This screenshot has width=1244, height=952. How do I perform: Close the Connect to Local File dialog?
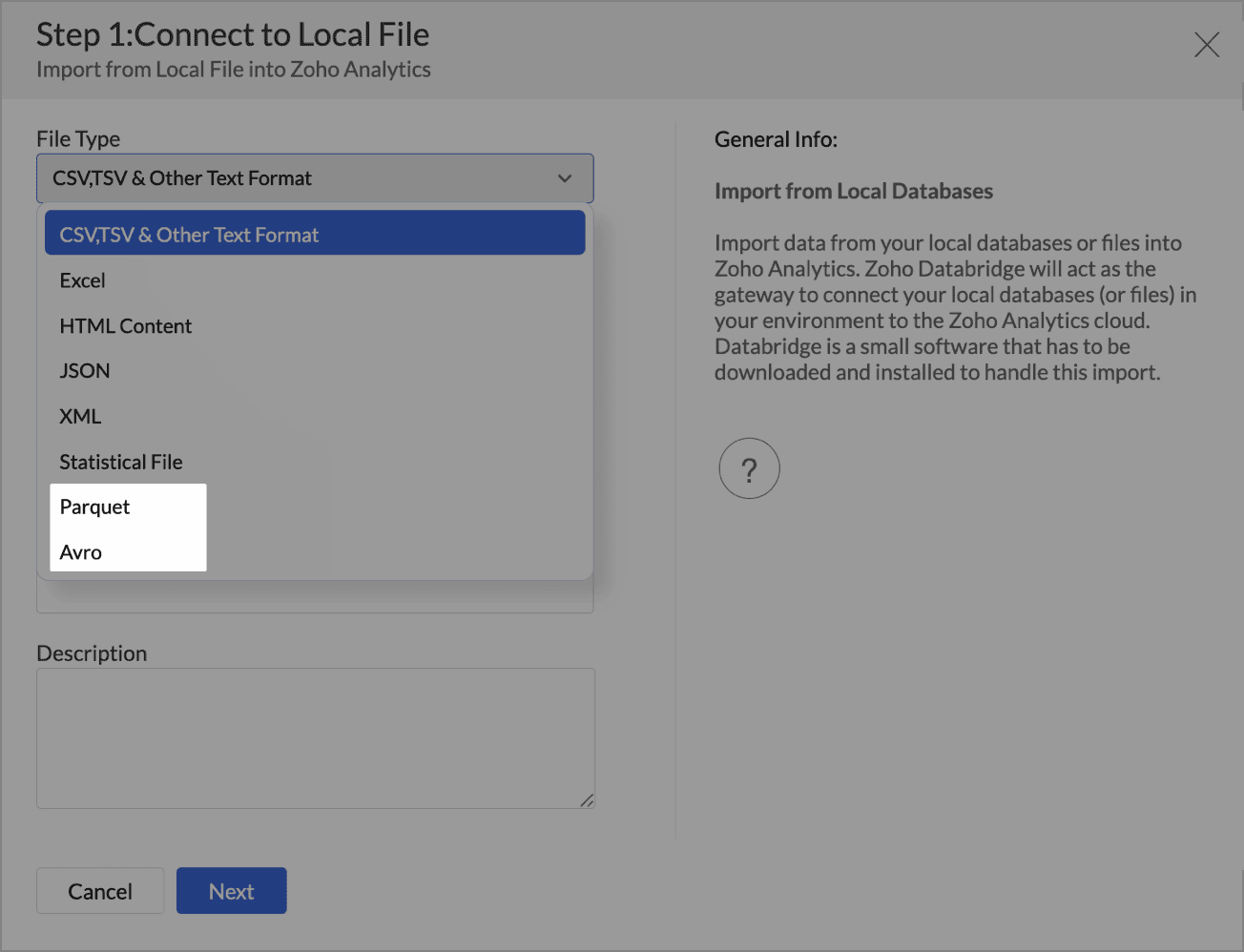1206,45
